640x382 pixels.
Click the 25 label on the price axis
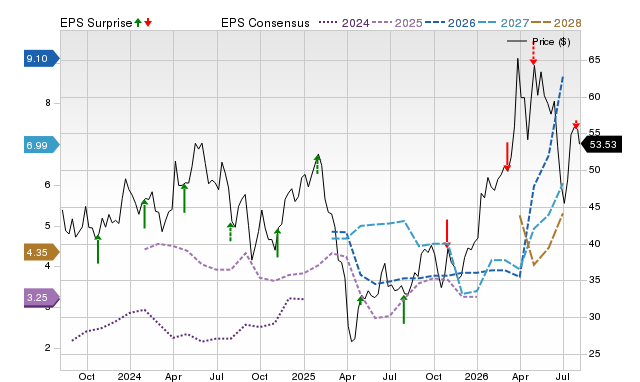coord(594,353)
